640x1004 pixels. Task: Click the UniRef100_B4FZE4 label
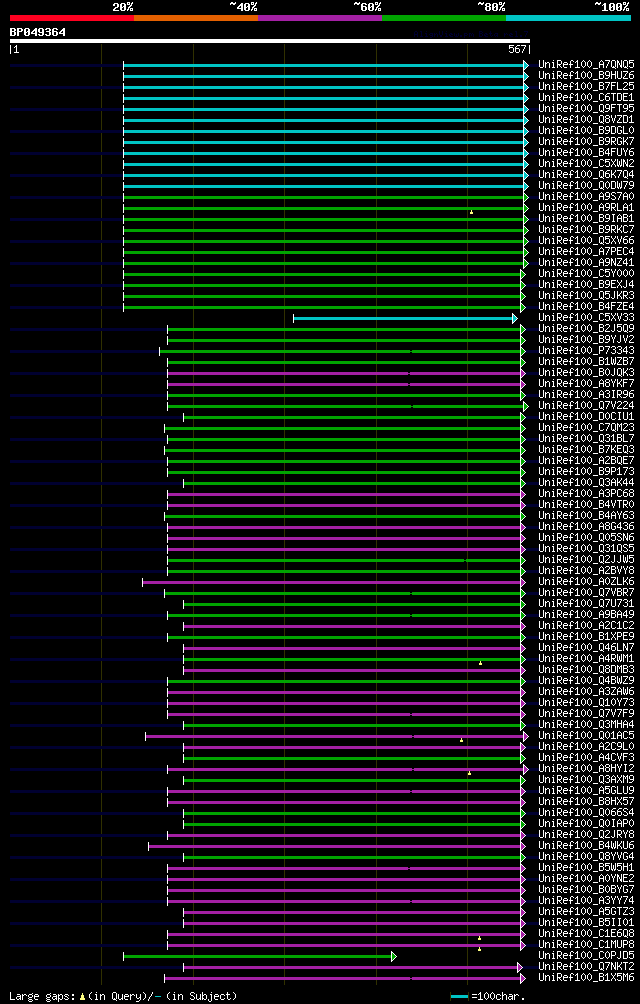point(586,307)
